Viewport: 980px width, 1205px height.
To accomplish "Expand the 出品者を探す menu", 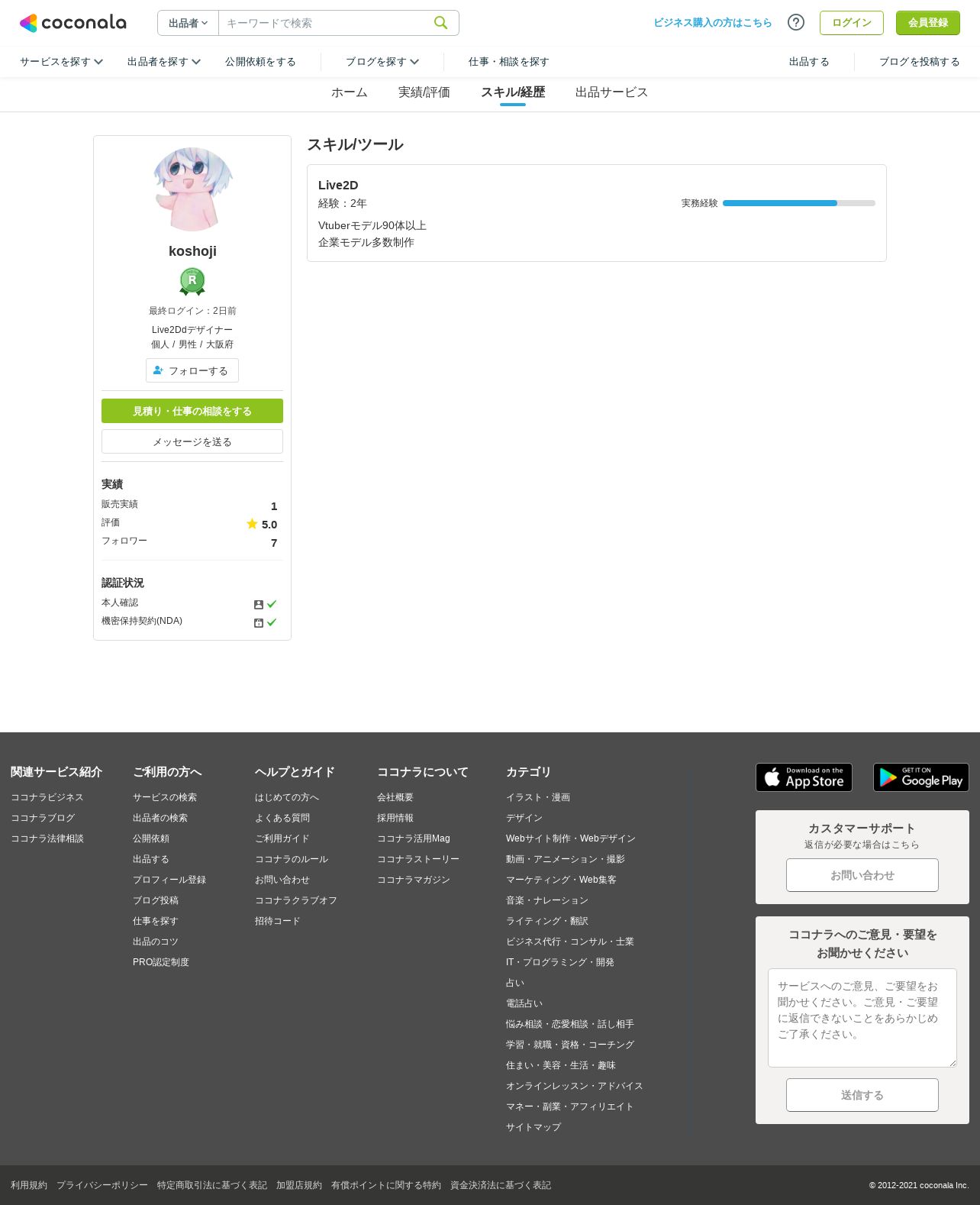I will tap(164, 62).
